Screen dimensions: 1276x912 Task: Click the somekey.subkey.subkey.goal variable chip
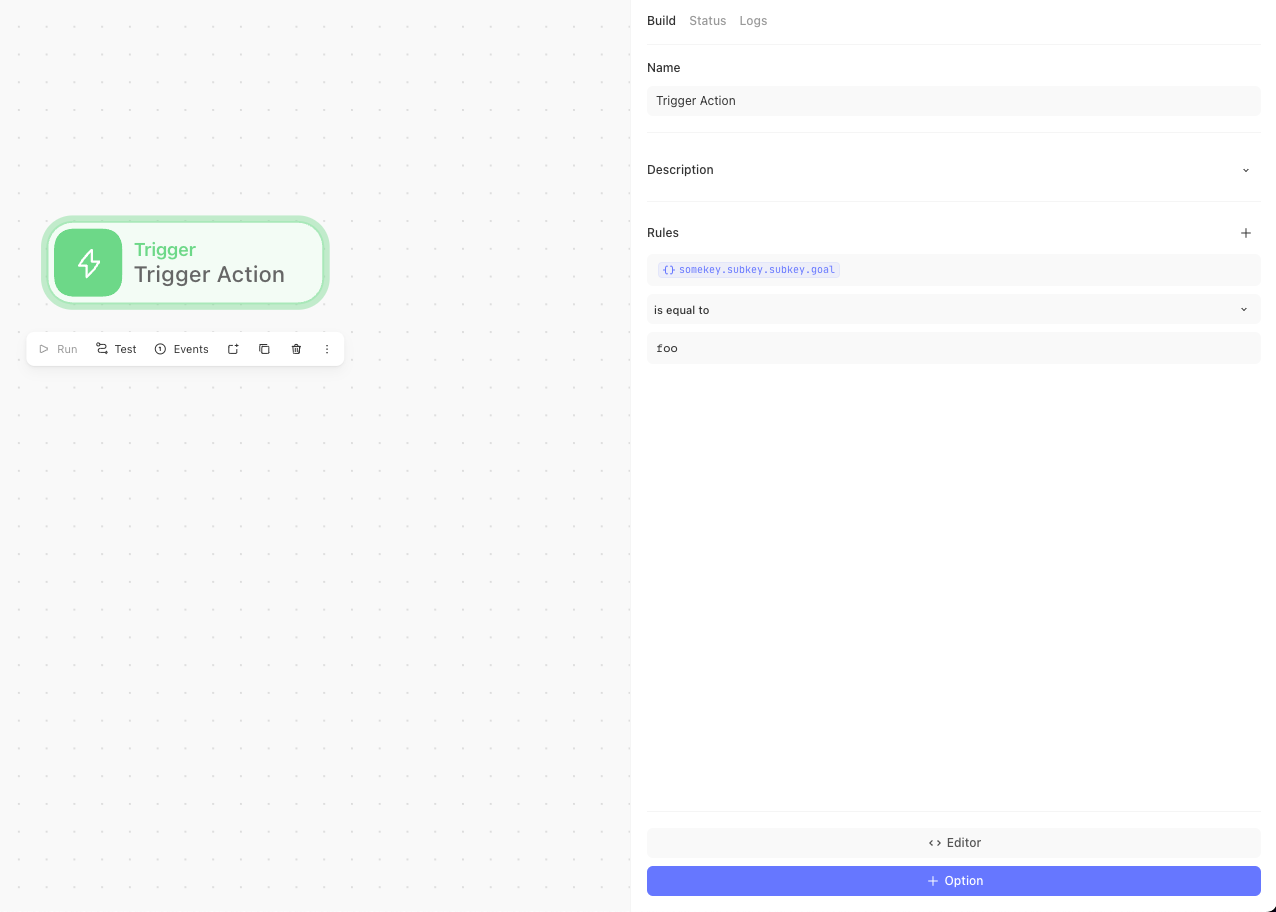pyautogui.click(x=748, y=270)
